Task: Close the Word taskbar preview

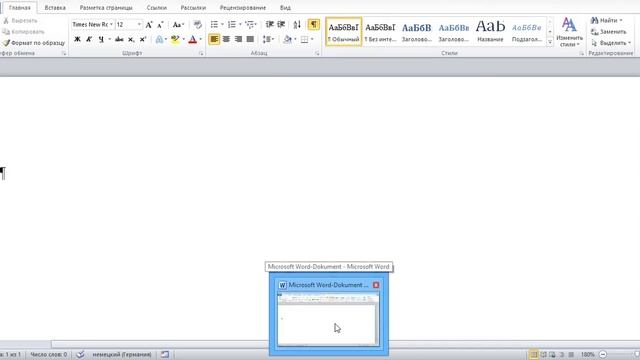Action: pos(376,285)
